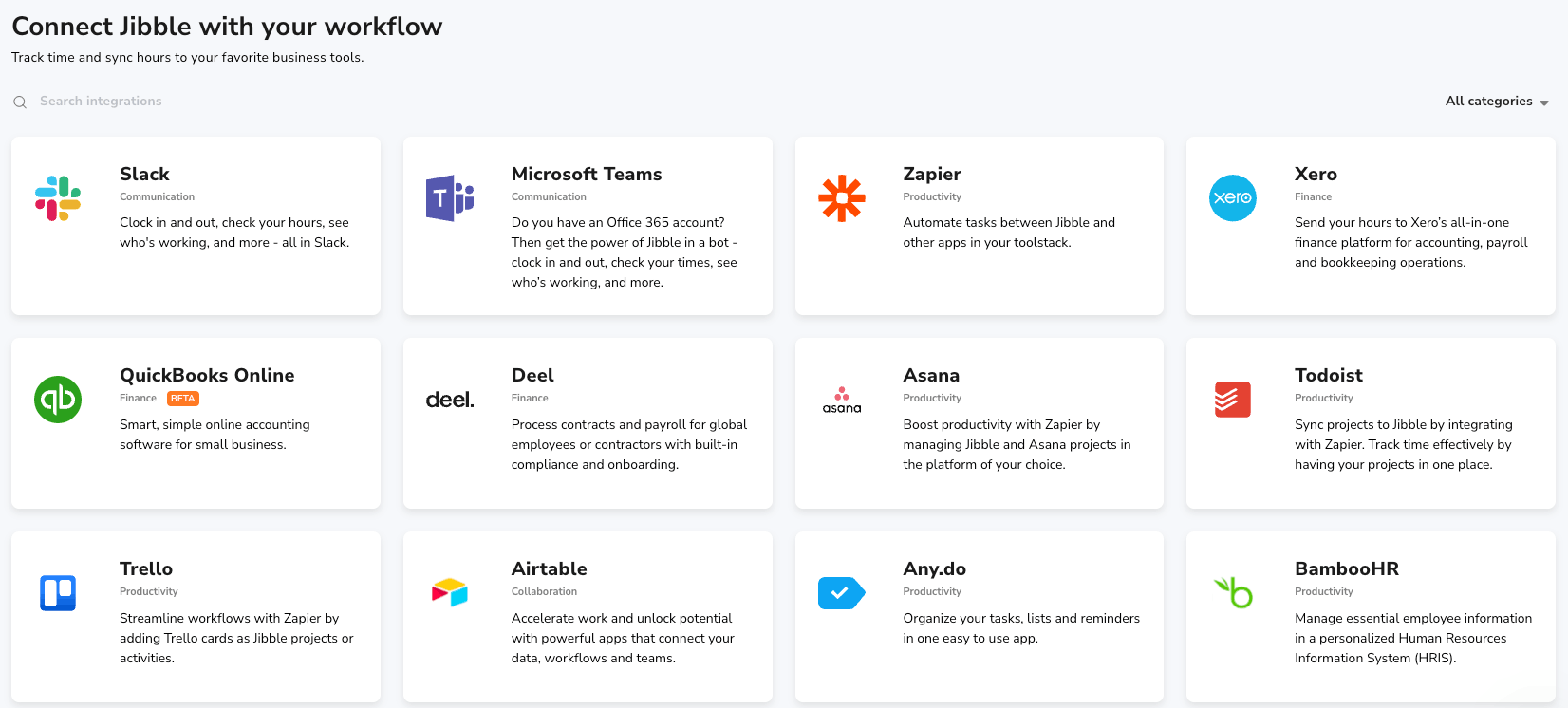Viewport: 1568px width, 708px height.
Task: Click the search magnifier icon
Action: tap(20, 102)
